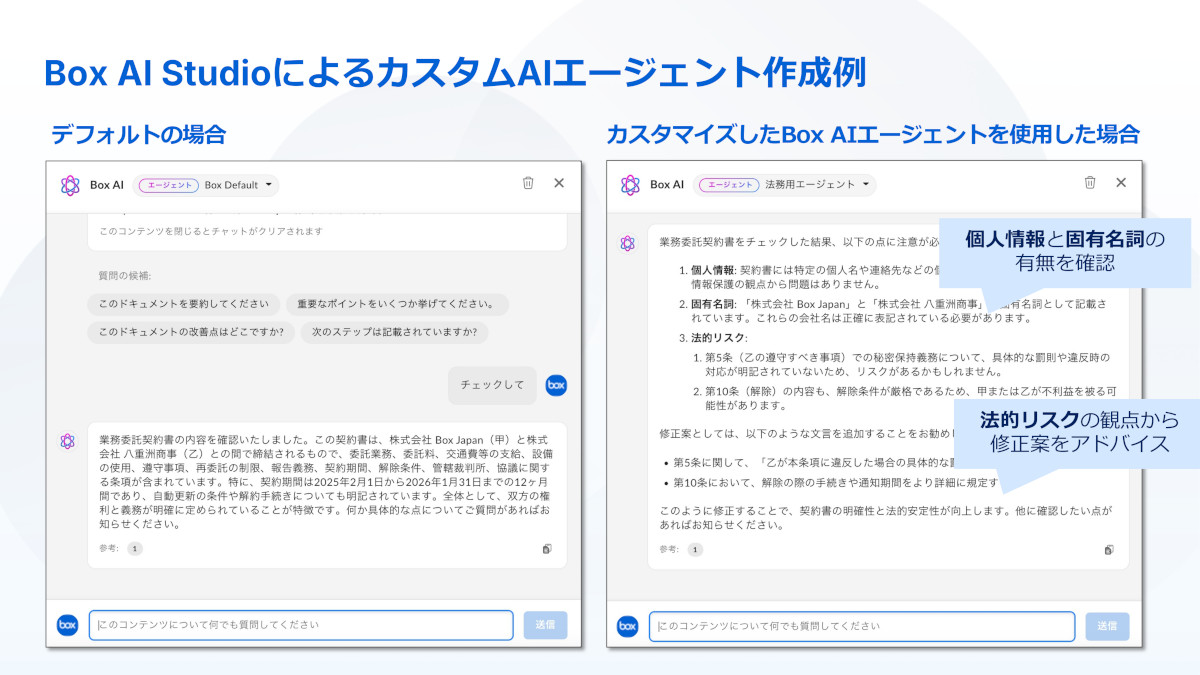Focus the question input field in right panel
The width and height of the screenshot is (1200, 675).
pos(862,626)
